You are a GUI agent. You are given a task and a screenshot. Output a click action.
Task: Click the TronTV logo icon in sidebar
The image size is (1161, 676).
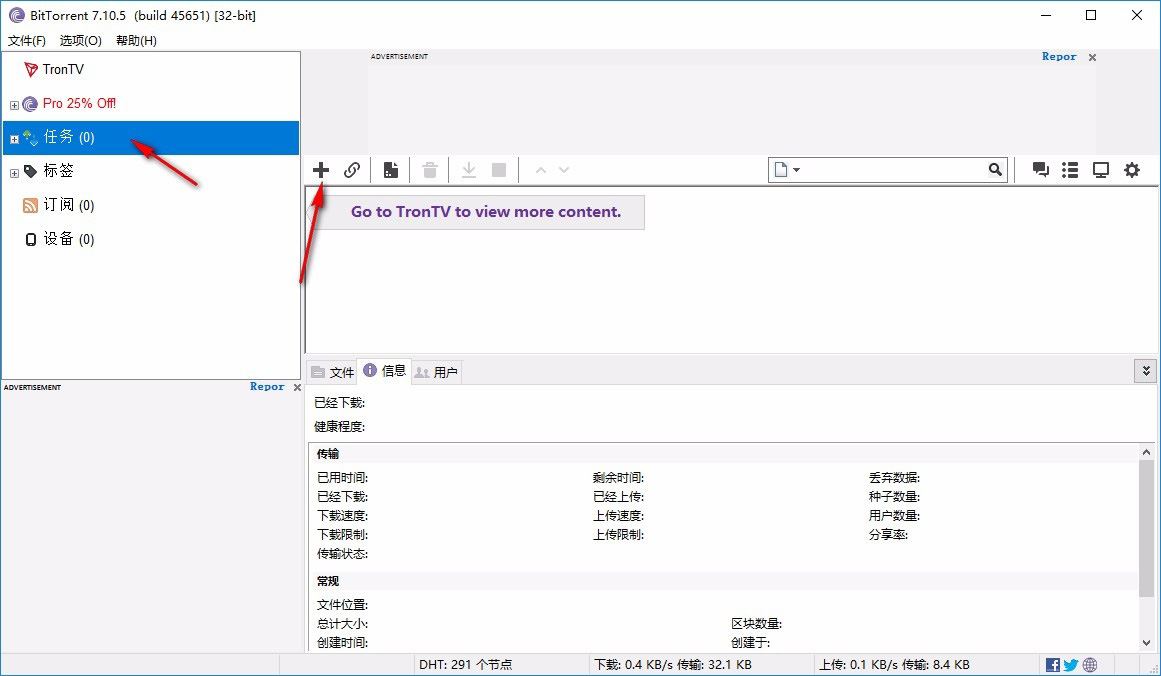pyautogui.click(x=30, y=70)
